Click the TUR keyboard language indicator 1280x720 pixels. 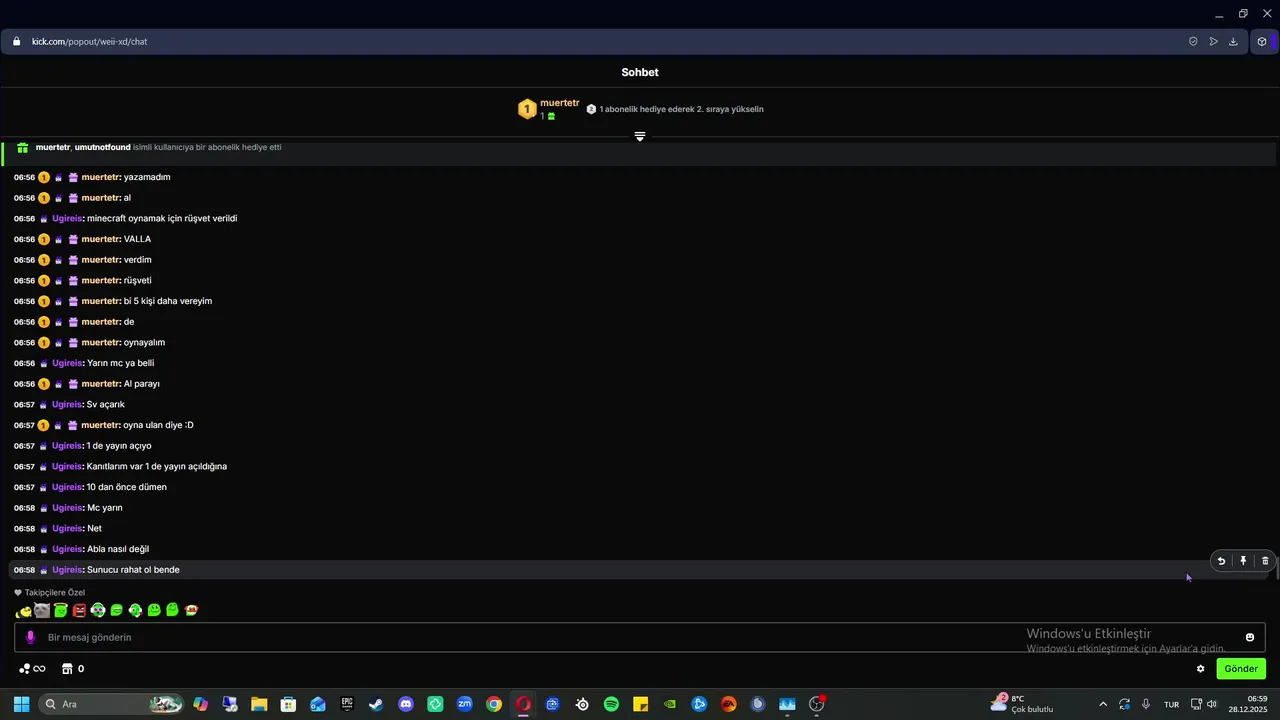[x=1171, y=704]
